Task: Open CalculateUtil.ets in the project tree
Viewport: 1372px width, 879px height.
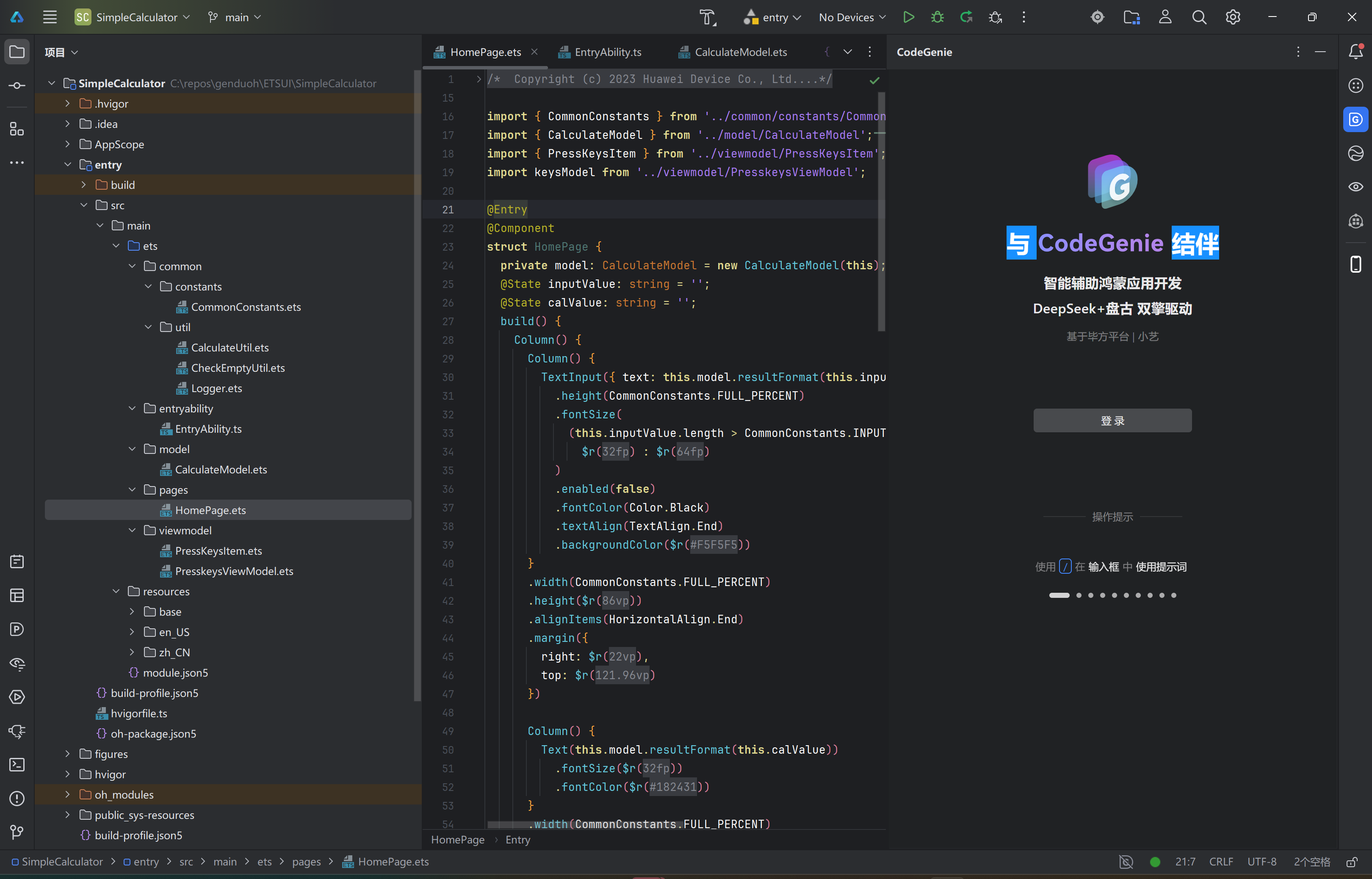Action: (x=230, y=348)
